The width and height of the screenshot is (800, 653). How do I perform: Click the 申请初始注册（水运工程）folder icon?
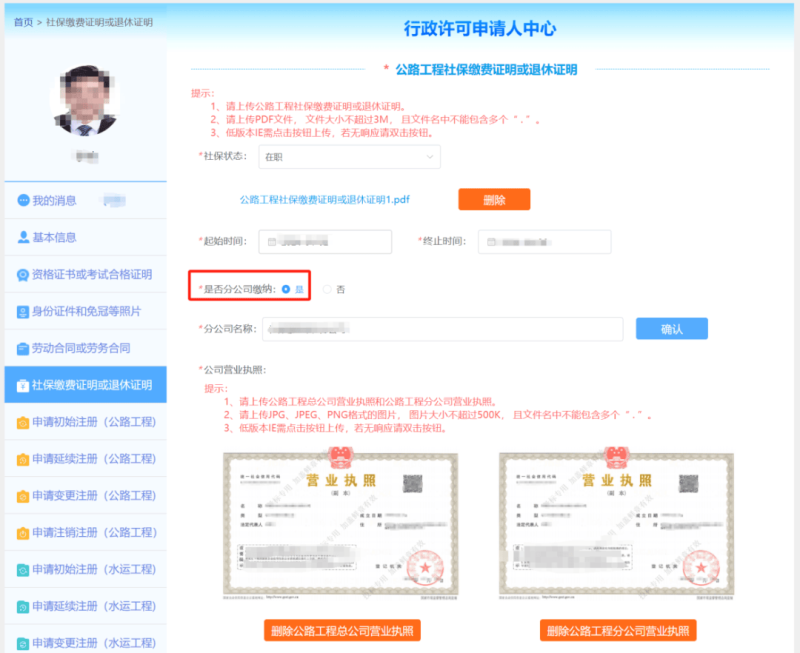22,570
